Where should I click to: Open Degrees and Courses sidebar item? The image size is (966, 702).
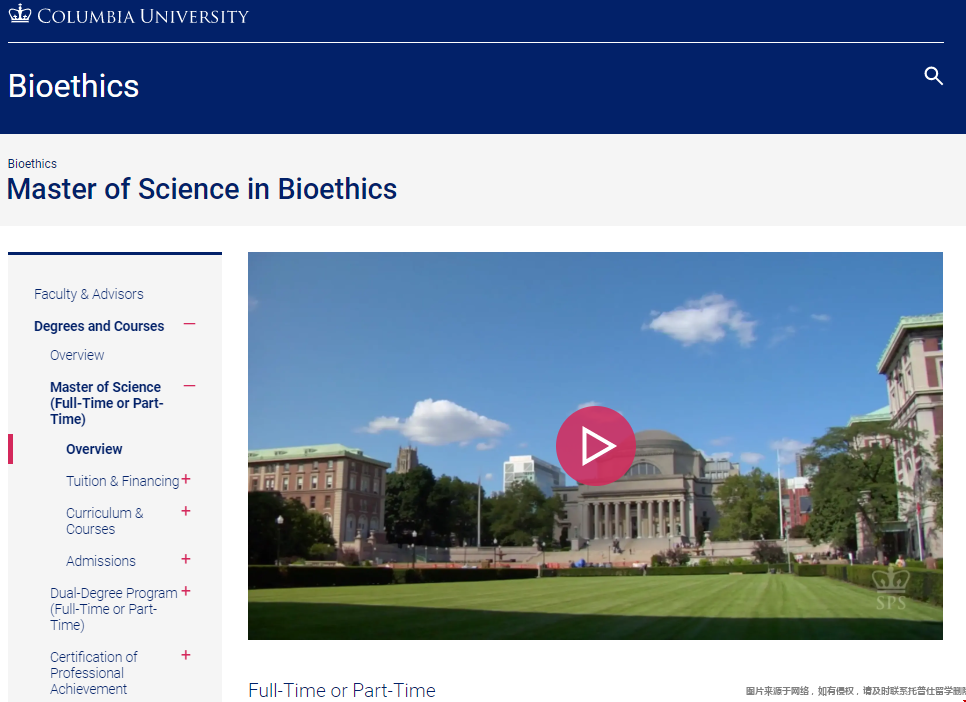[x=99, y=326]
